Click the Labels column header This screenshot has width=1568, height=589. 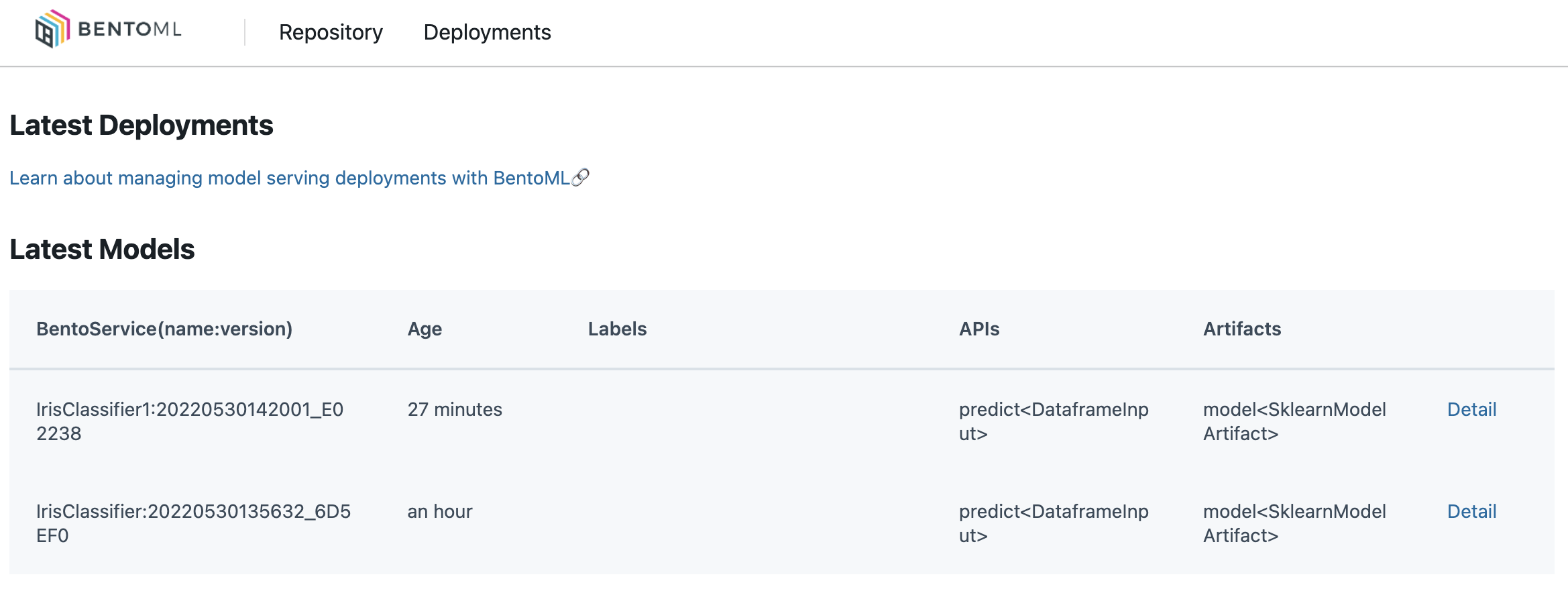[x=617, y=329]
